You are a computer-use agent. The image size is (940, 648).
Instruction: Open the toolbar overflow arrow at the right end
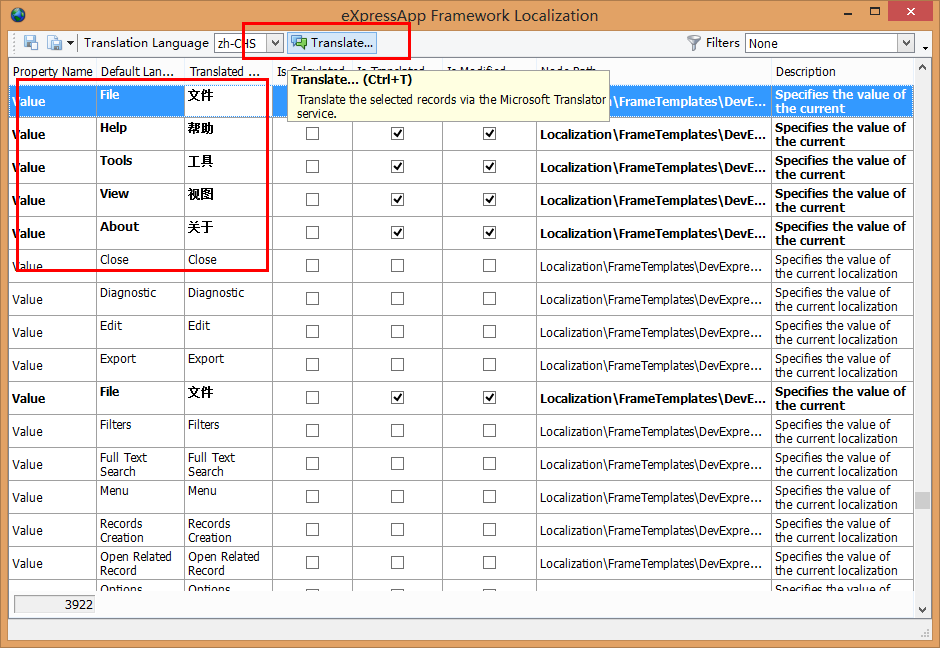pyautogui.click(x=926, y=47)
